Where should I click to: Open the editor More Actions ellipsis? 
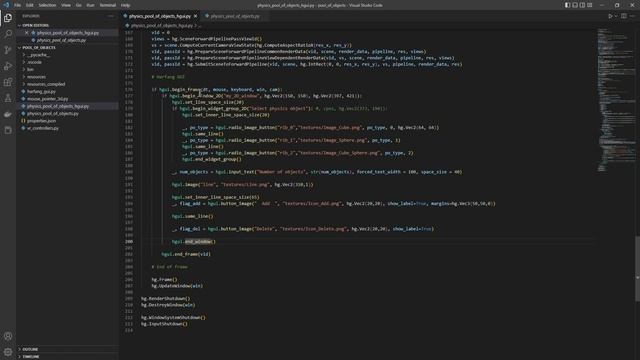point(632,16)
